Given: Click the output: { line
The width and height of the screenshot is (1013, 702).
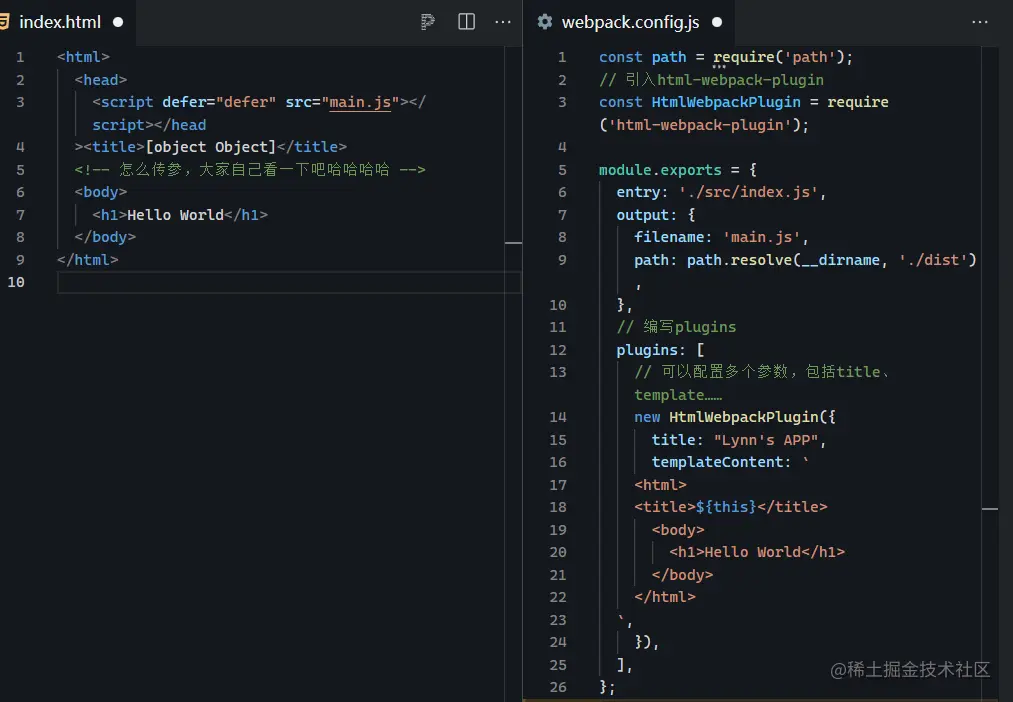Looking at the screenshot, I should tap(656, 214).
